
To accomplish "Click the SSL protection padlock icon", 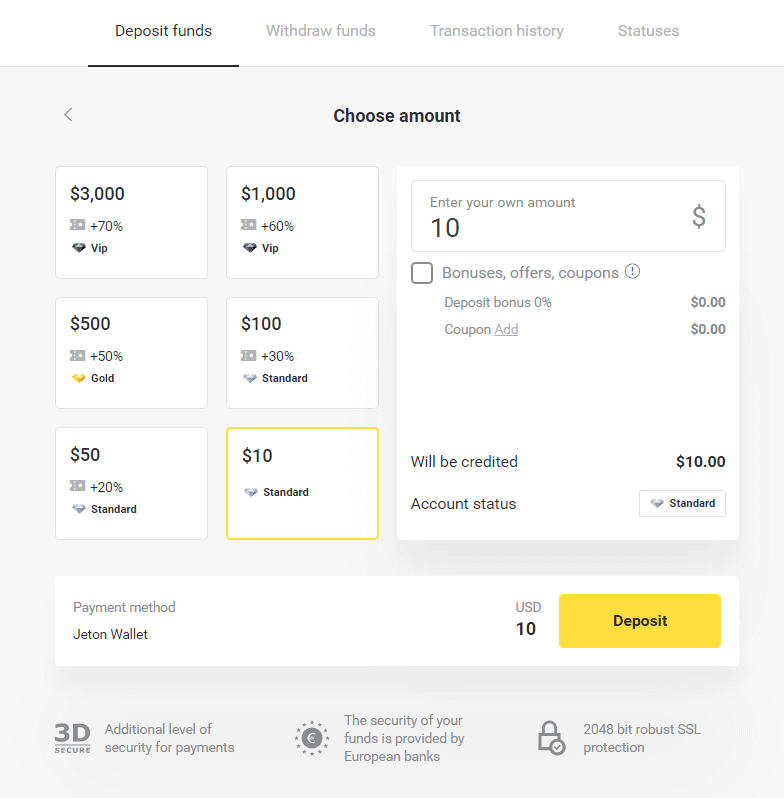I will tap(551, 738).
